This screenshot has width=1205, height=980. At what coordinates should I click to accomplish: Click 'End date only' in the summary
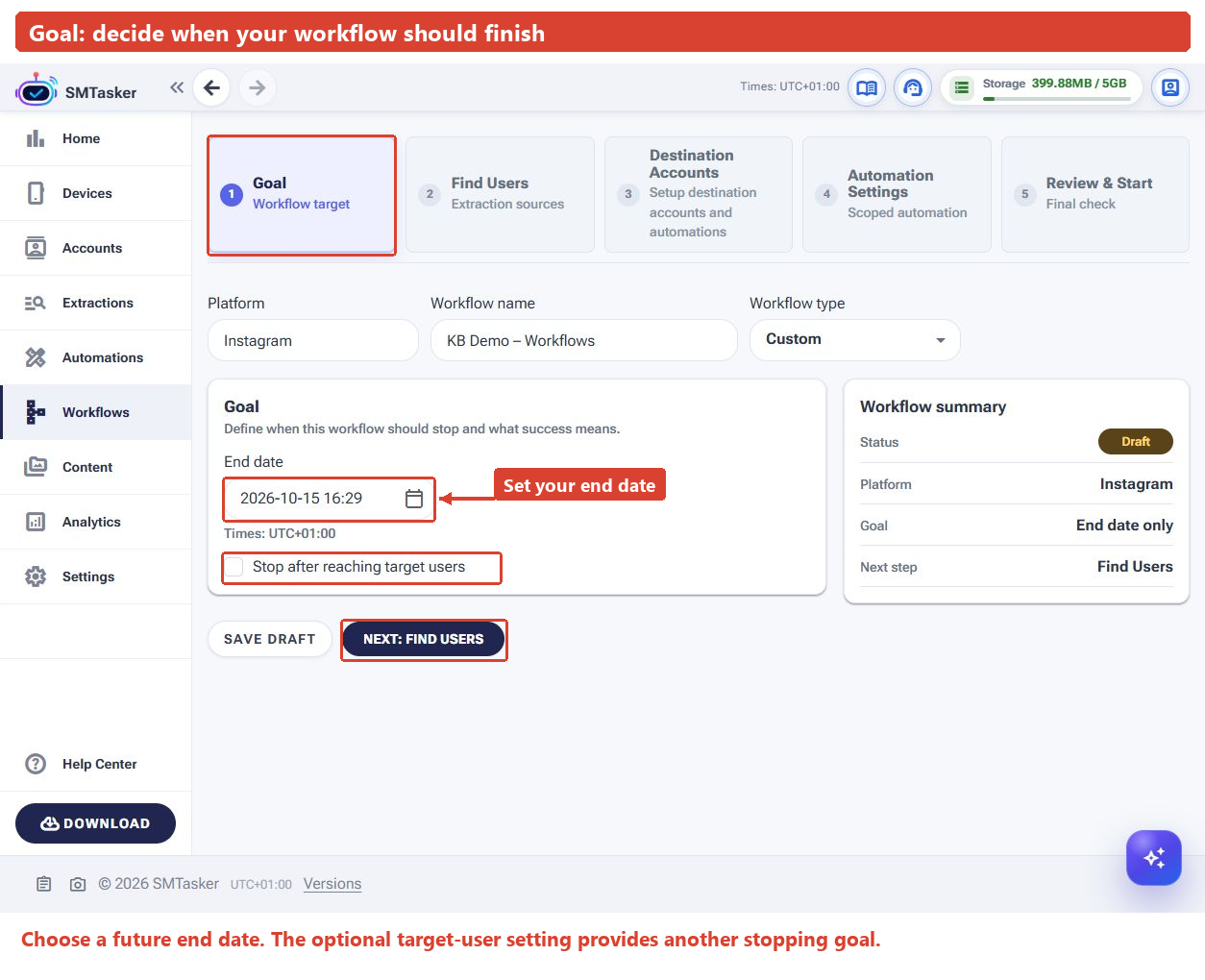[x=1124, y=526]
